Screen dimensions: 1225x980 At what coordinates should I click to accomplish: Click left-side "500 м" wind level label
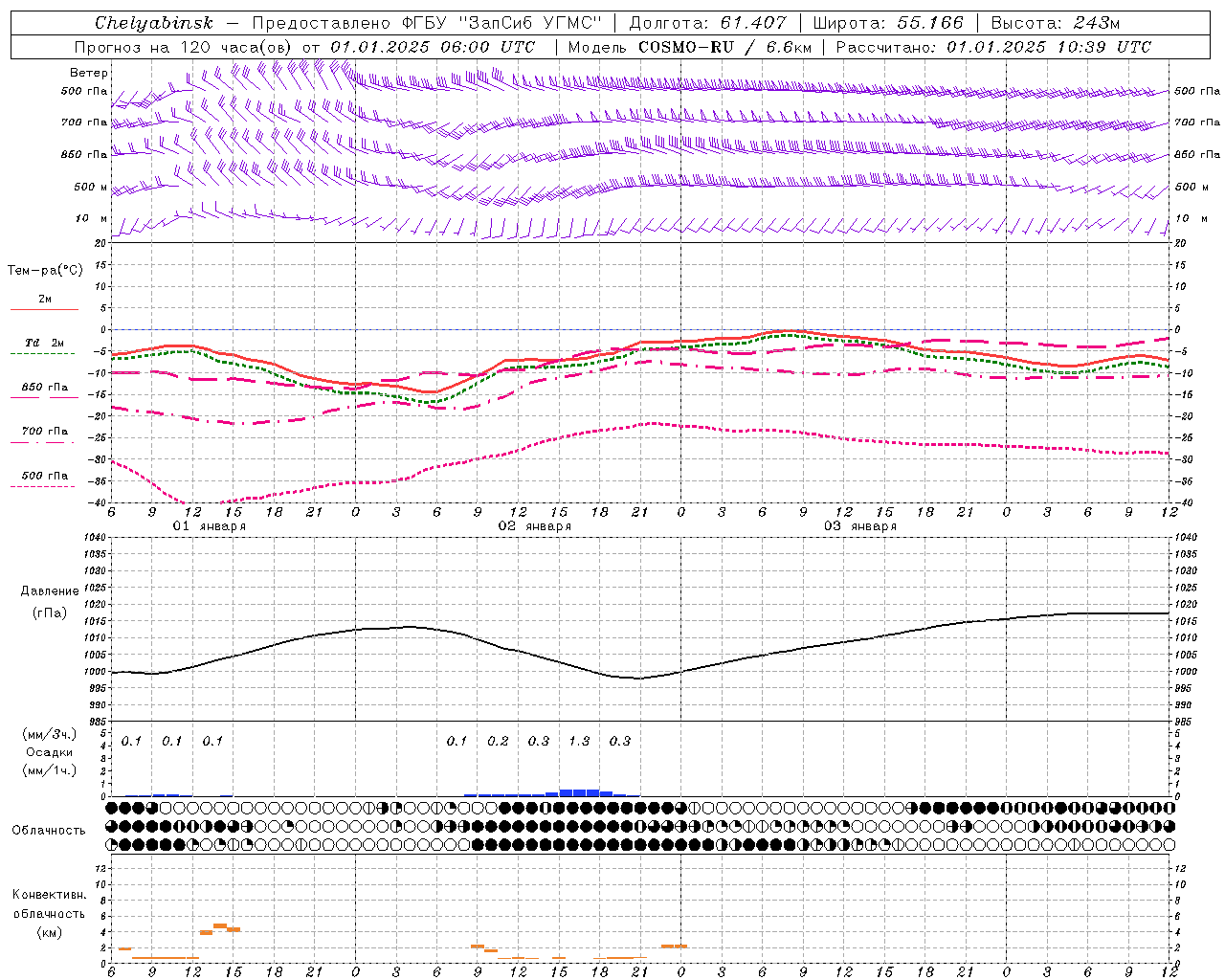(x=91, y=187)
